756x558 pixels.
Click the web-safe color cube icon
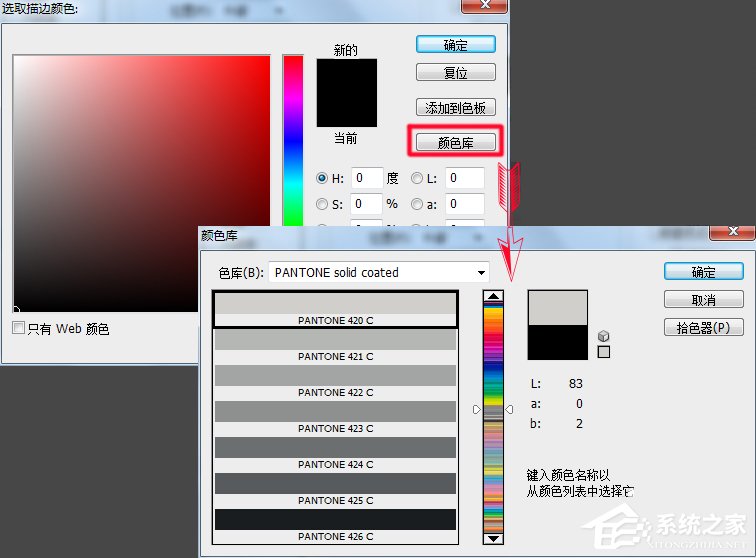pos(603,335)
